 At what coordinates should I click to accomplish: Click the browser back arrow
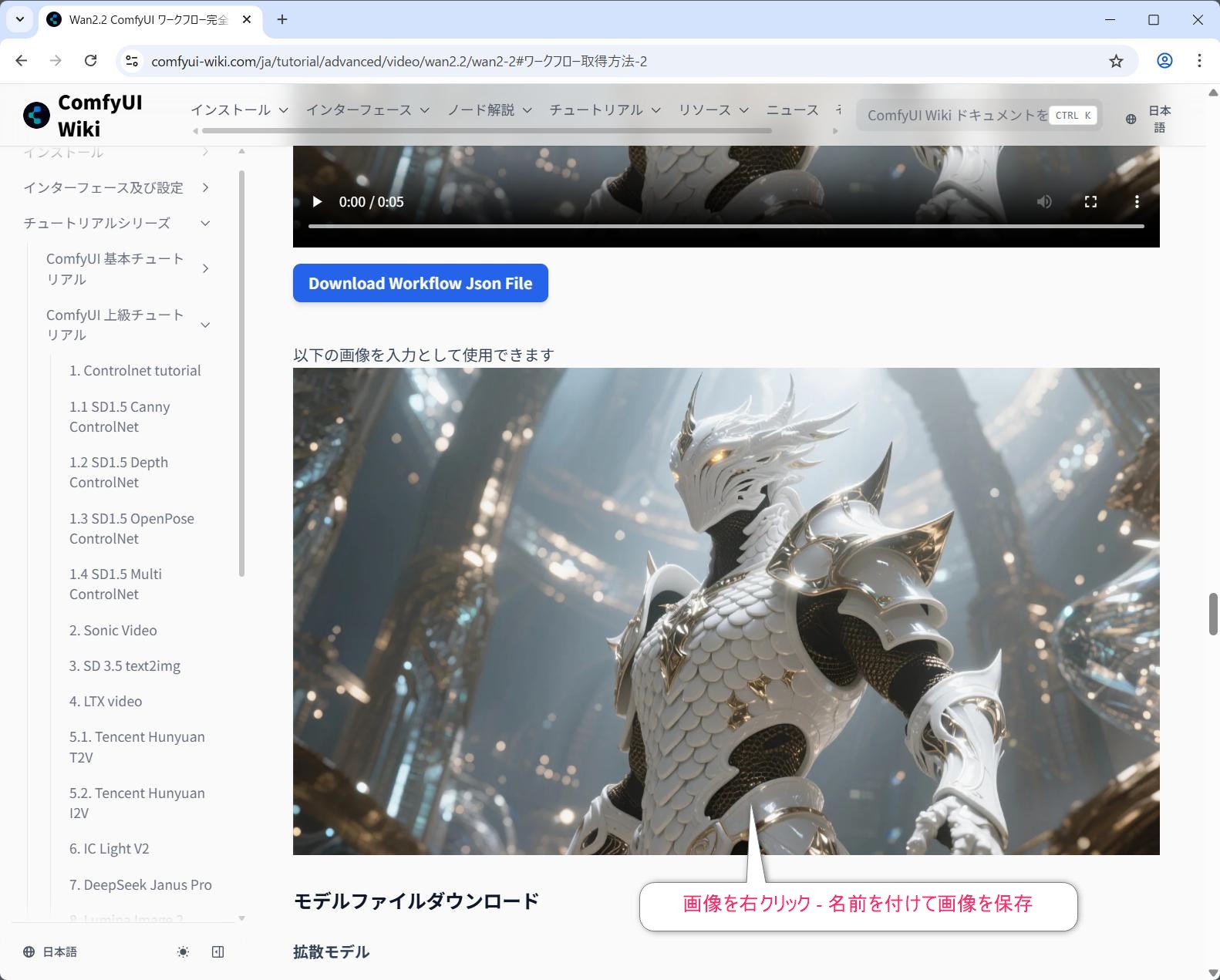(22, 61)
